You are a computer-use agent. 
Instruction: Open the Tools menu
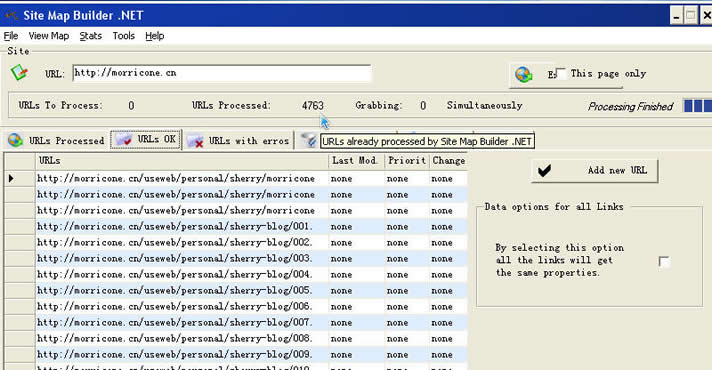[124, 36]
